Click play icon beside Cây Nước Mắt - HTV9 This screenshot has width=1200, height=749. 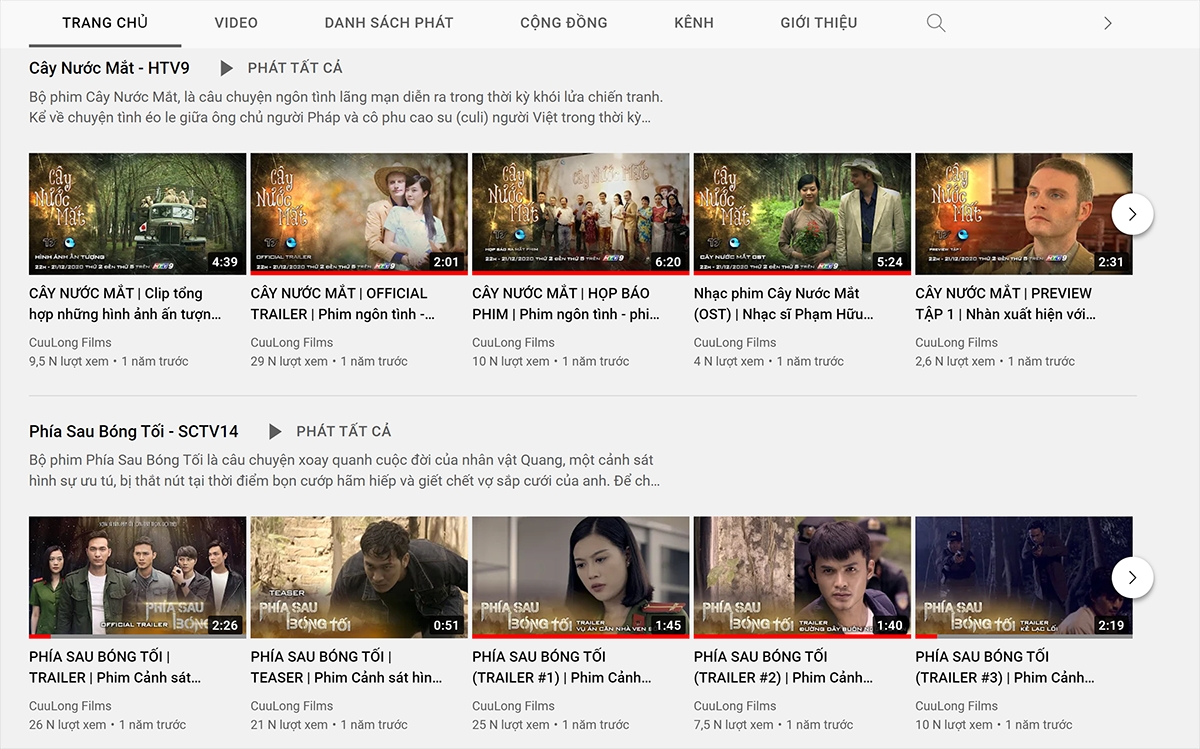click(x=227, y=68)
